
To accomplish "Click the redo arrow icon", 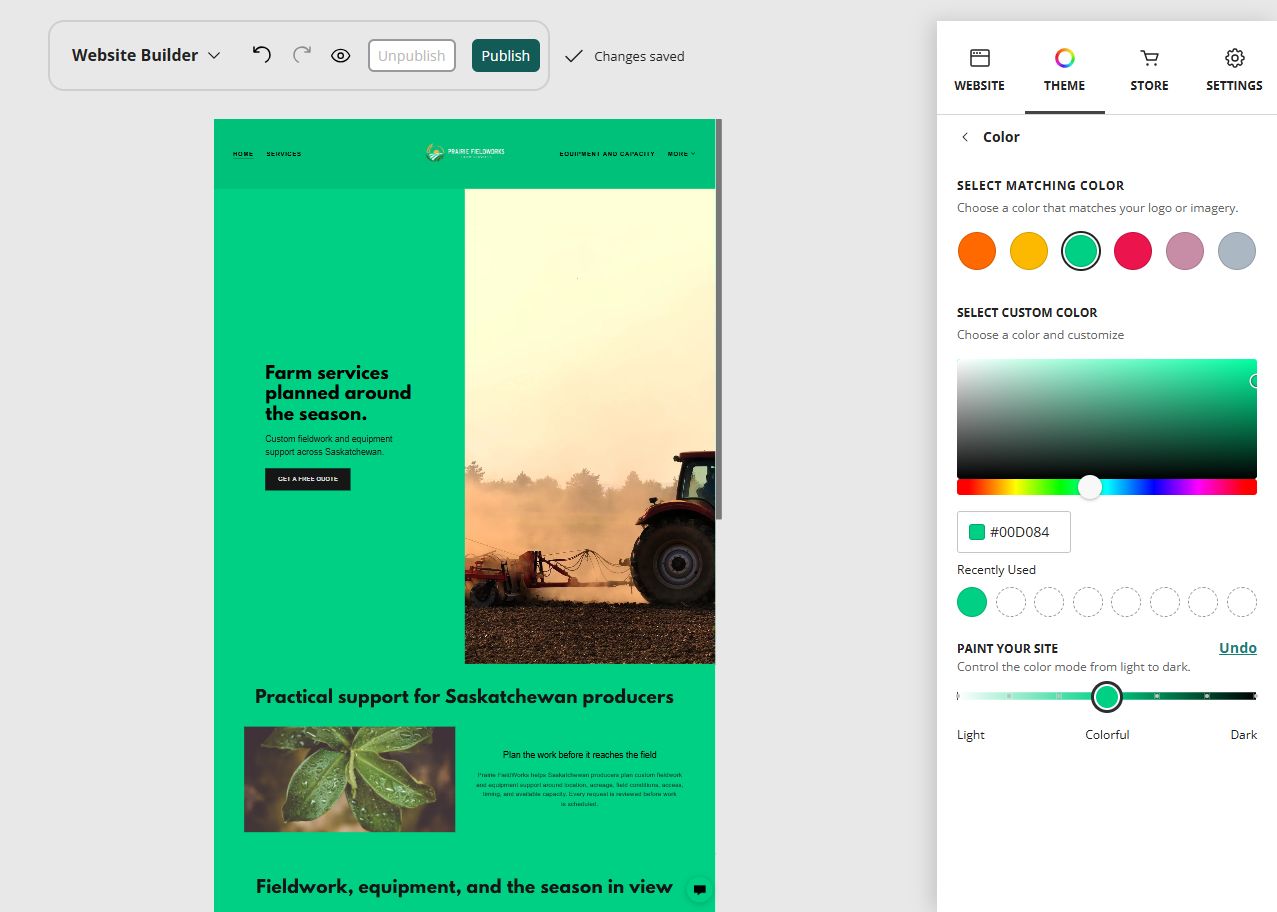I will click(301, 55).
